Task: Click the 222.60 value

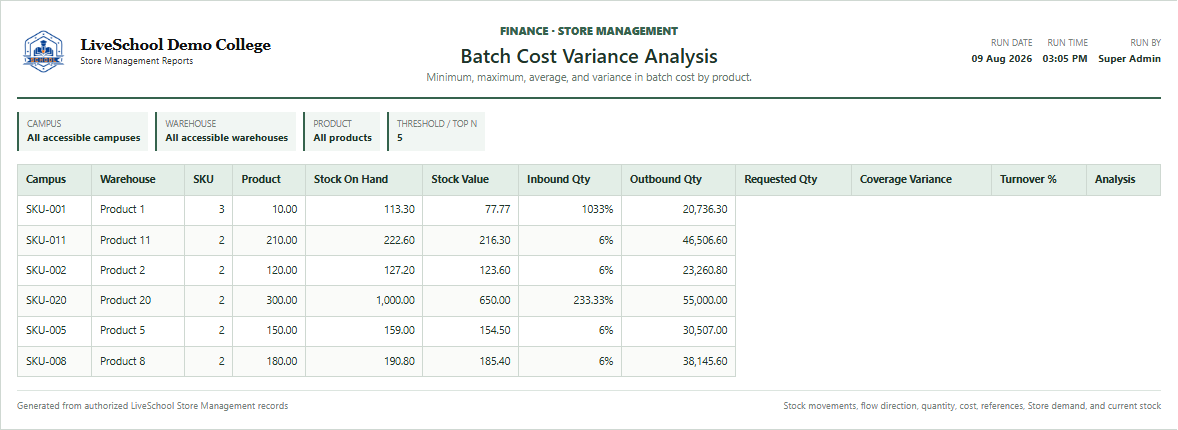Action: coord(399,240)
